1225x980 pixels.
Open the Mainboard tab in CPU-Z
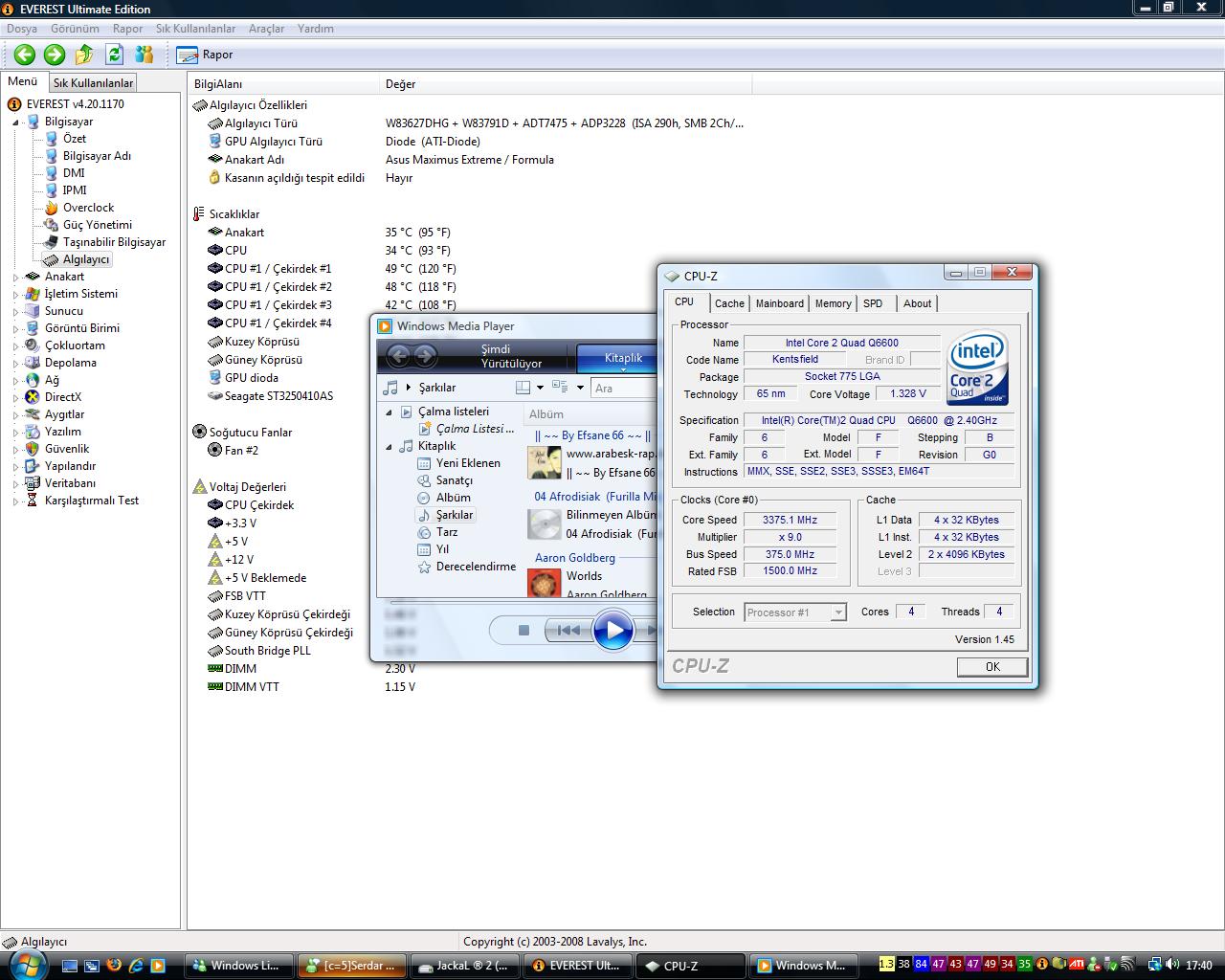click(780, 303)
